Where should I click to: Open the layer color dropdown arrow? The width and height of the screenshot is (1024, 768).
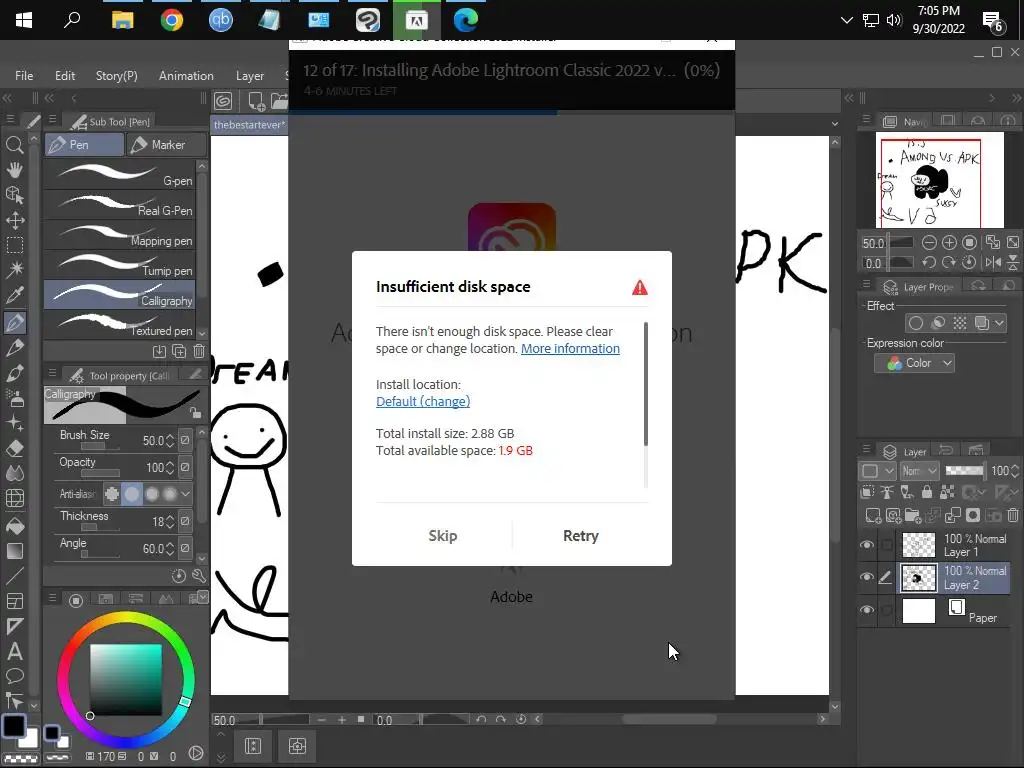coord(889,471)
